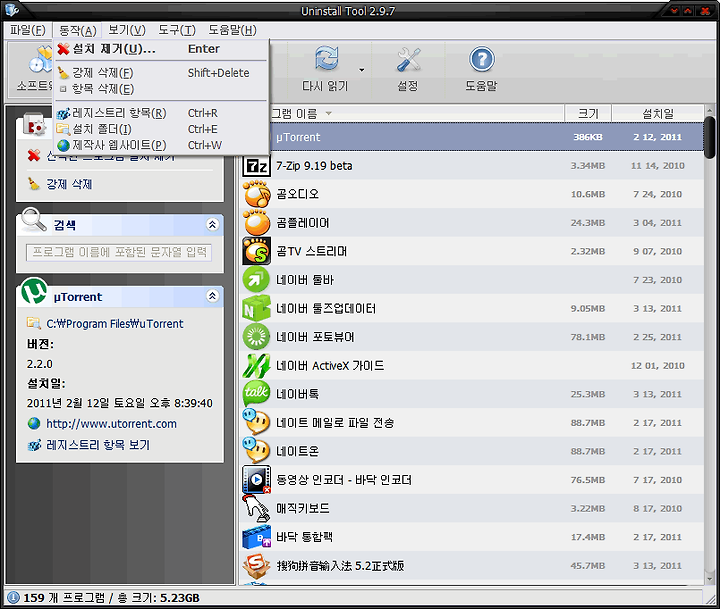Click the version 2.2.0 value

39,364
